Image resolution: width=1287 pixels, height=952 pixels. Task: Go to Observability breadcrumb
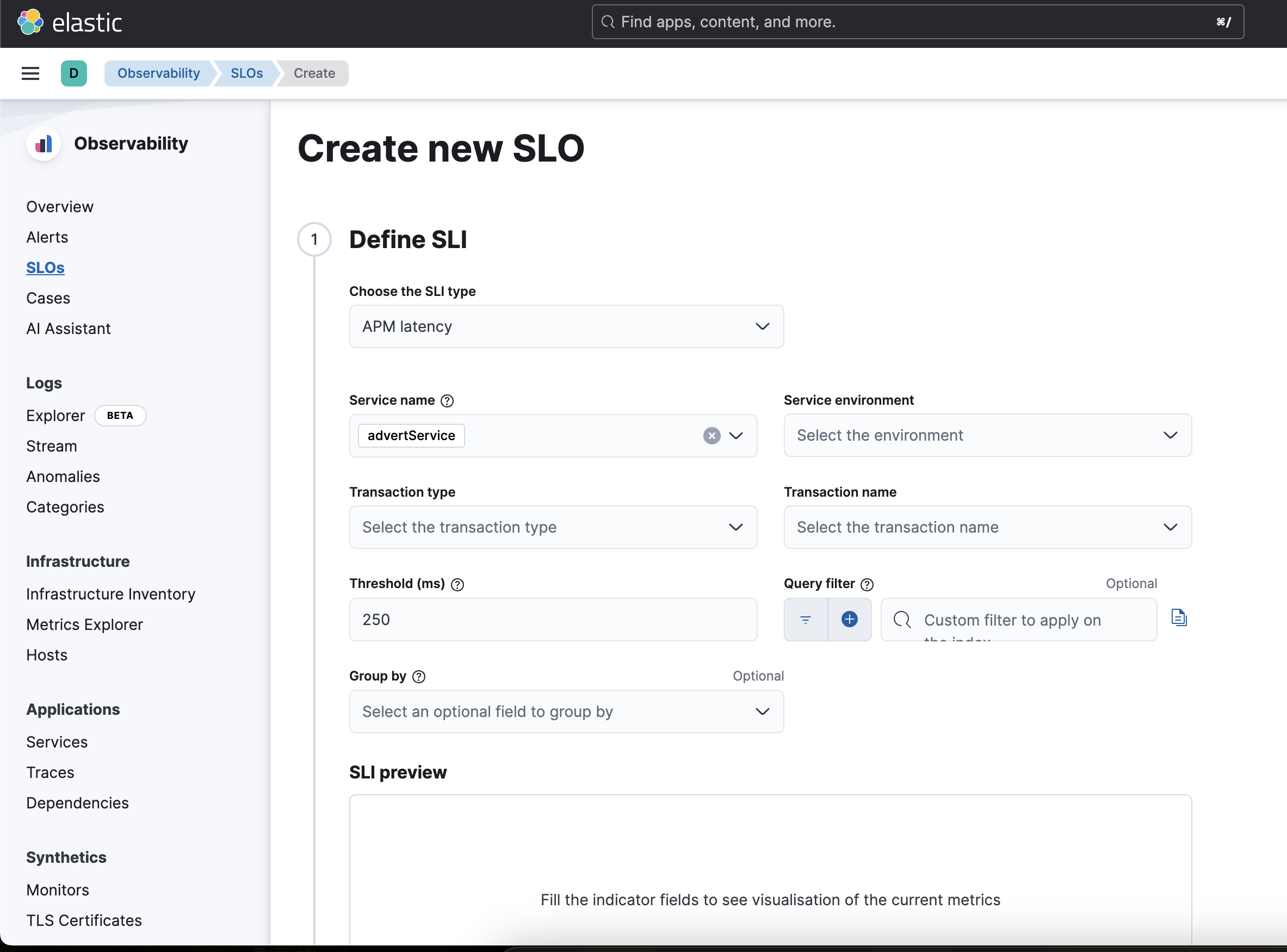pos(158,73)
